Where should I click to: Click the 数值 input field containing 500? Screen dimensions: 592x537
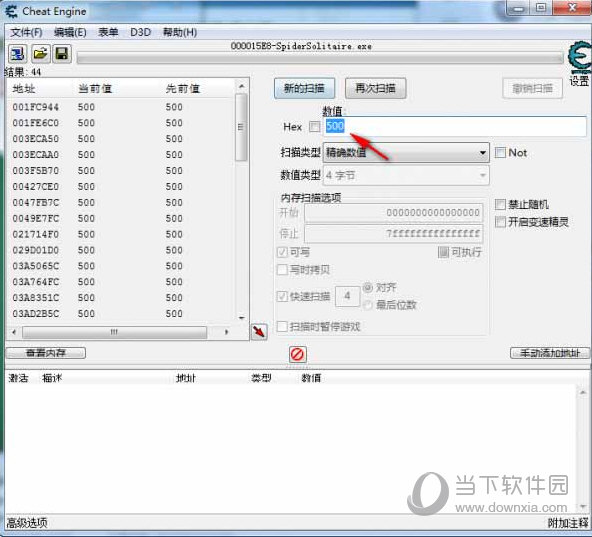[x=455, y=126]
